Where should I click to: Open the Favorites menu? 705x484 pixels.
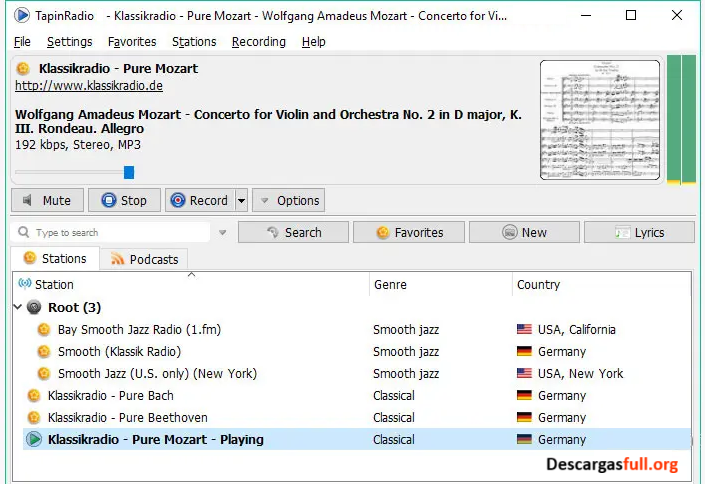[x=132, y=42]
